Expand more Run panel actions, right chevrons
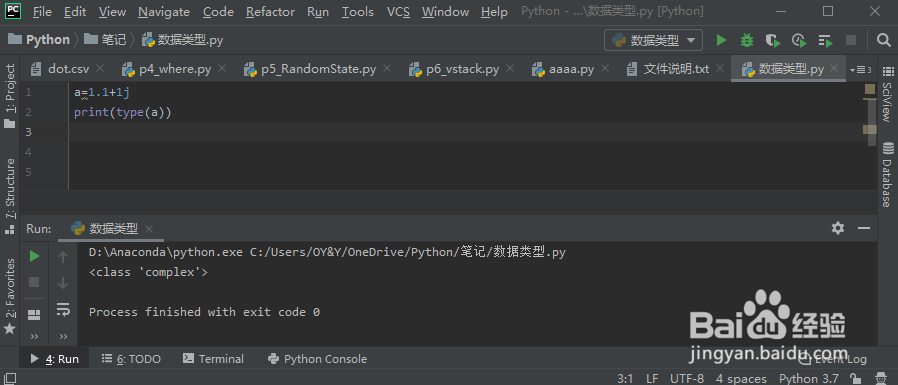 [x=63, y=336]
